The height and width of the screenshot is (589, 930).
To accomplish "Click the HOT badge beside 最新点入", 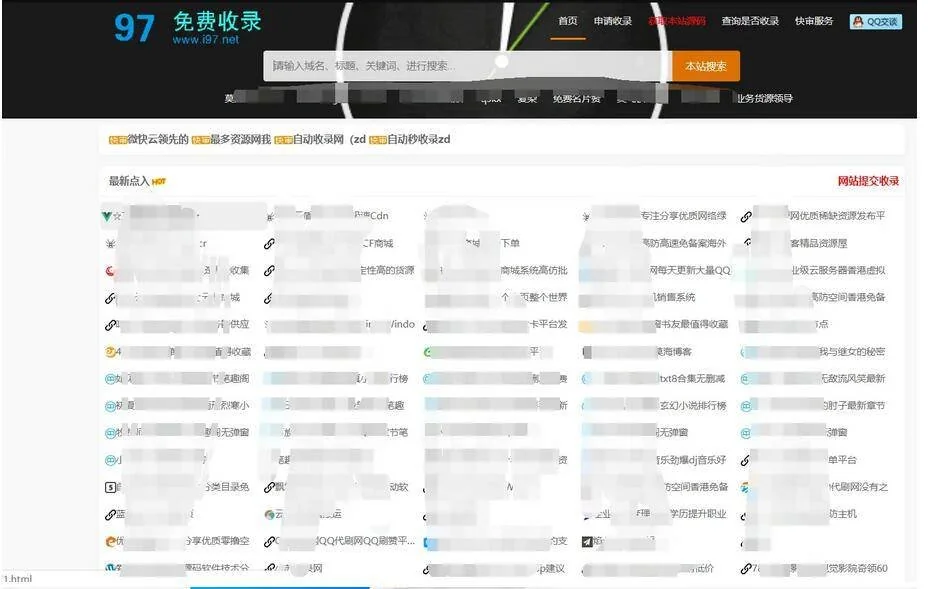I will pyautogui.click(x=159, y=182).
